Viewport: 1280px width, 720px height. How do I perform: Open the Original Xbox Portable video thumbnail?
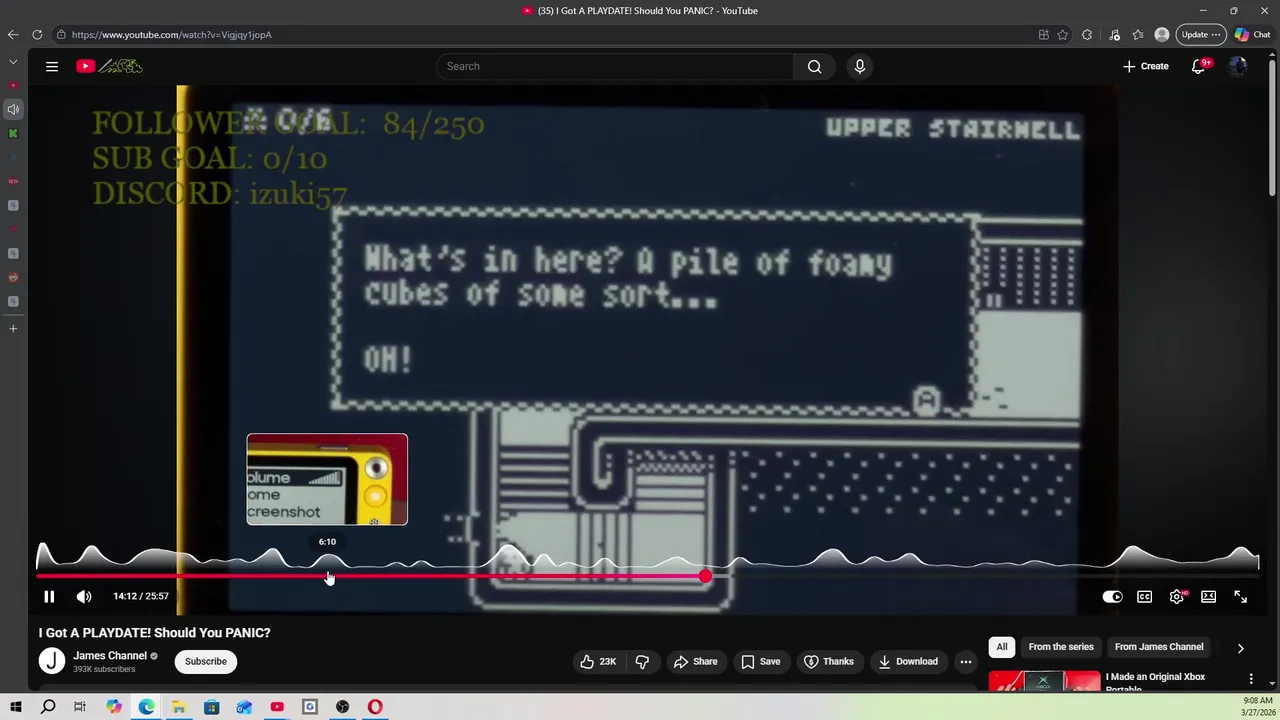click(x=1044, y=681)
